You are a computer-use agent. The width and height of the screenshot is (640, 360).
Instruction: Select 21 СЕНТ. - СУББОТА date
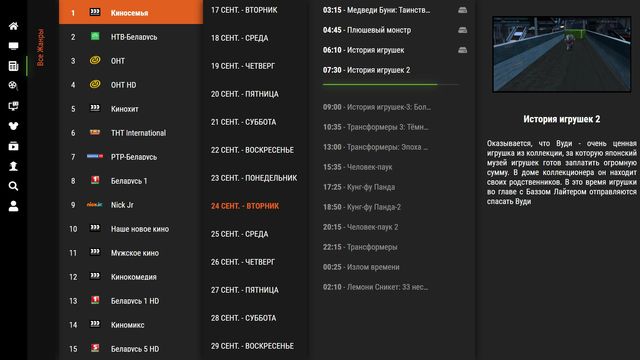[x=243, y=122]
